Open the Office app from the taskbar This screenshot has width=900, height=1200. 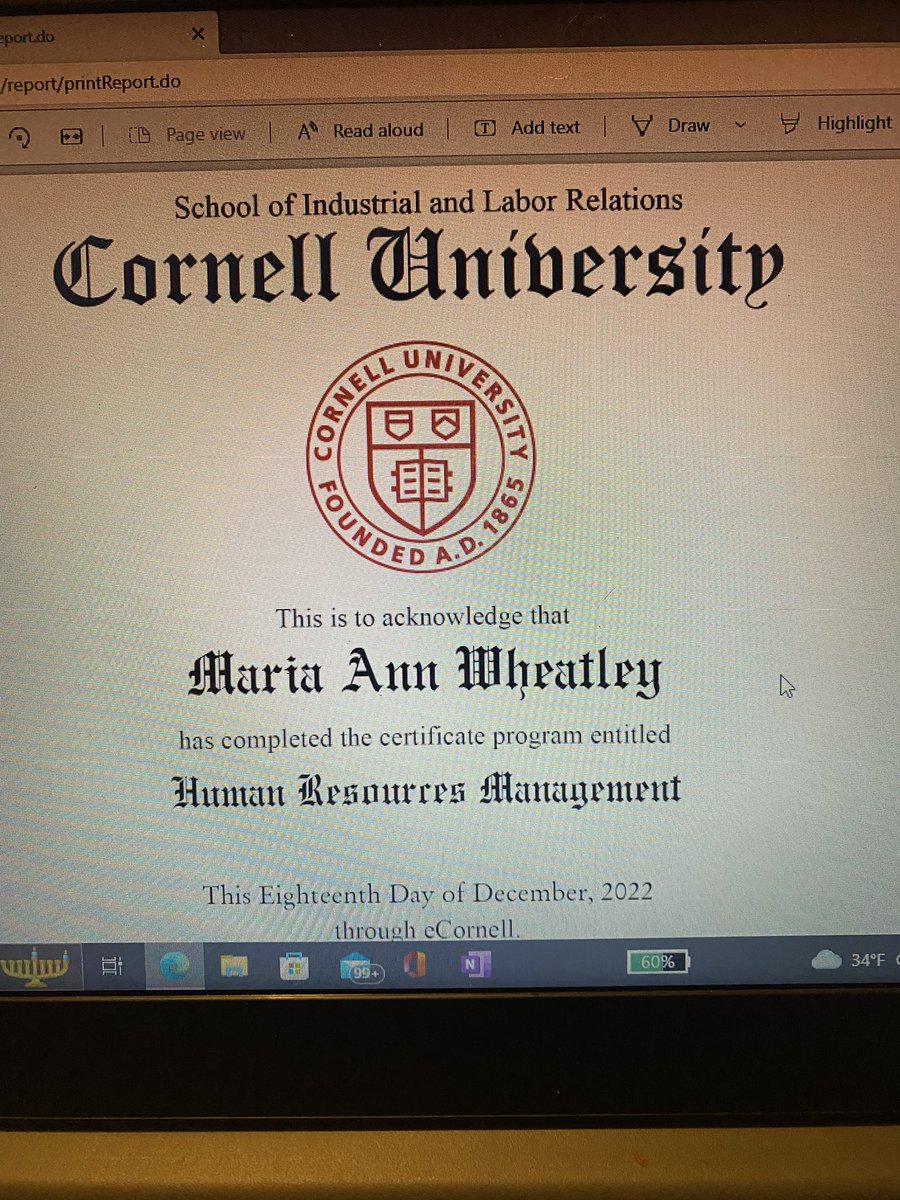point(414,966)
